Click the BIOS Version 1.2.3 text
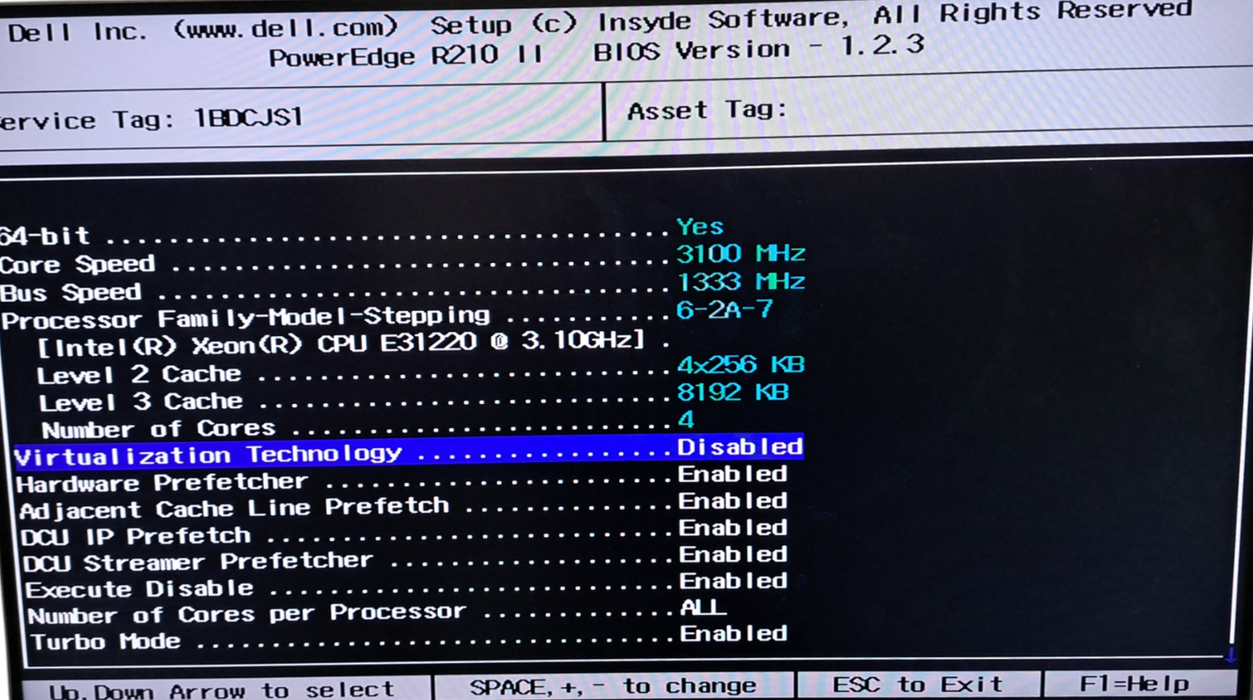Viewport: 1253px width, 700px height. (x=759, y=48)
